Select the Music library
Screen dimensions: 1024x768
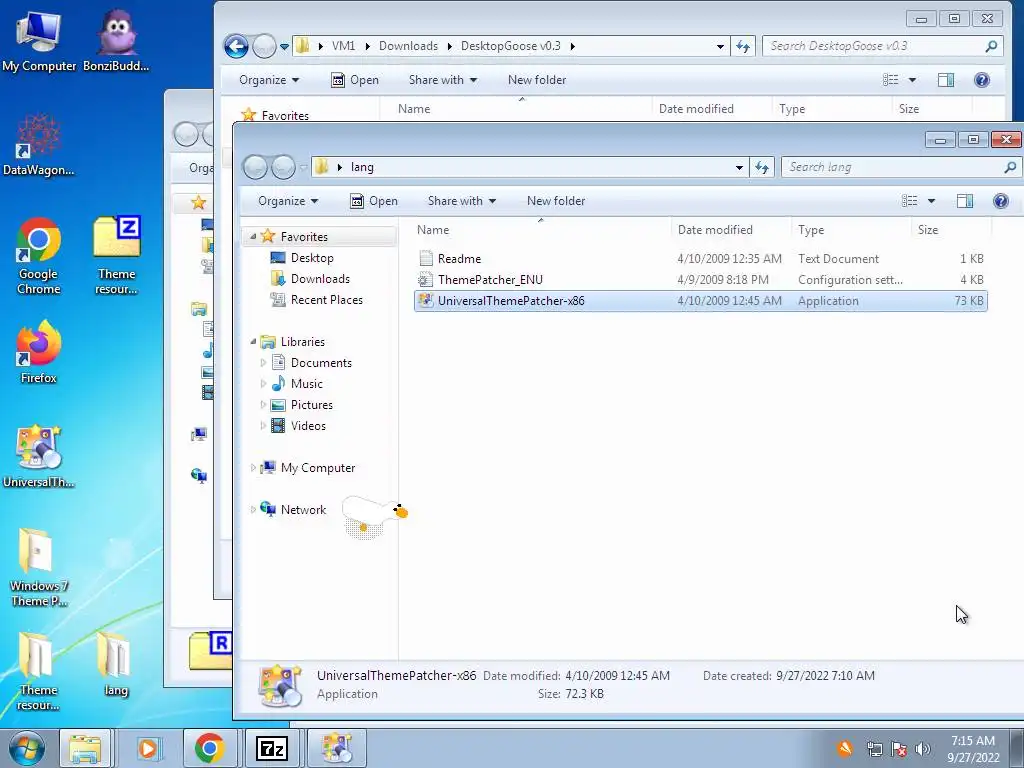pos(297,383)
